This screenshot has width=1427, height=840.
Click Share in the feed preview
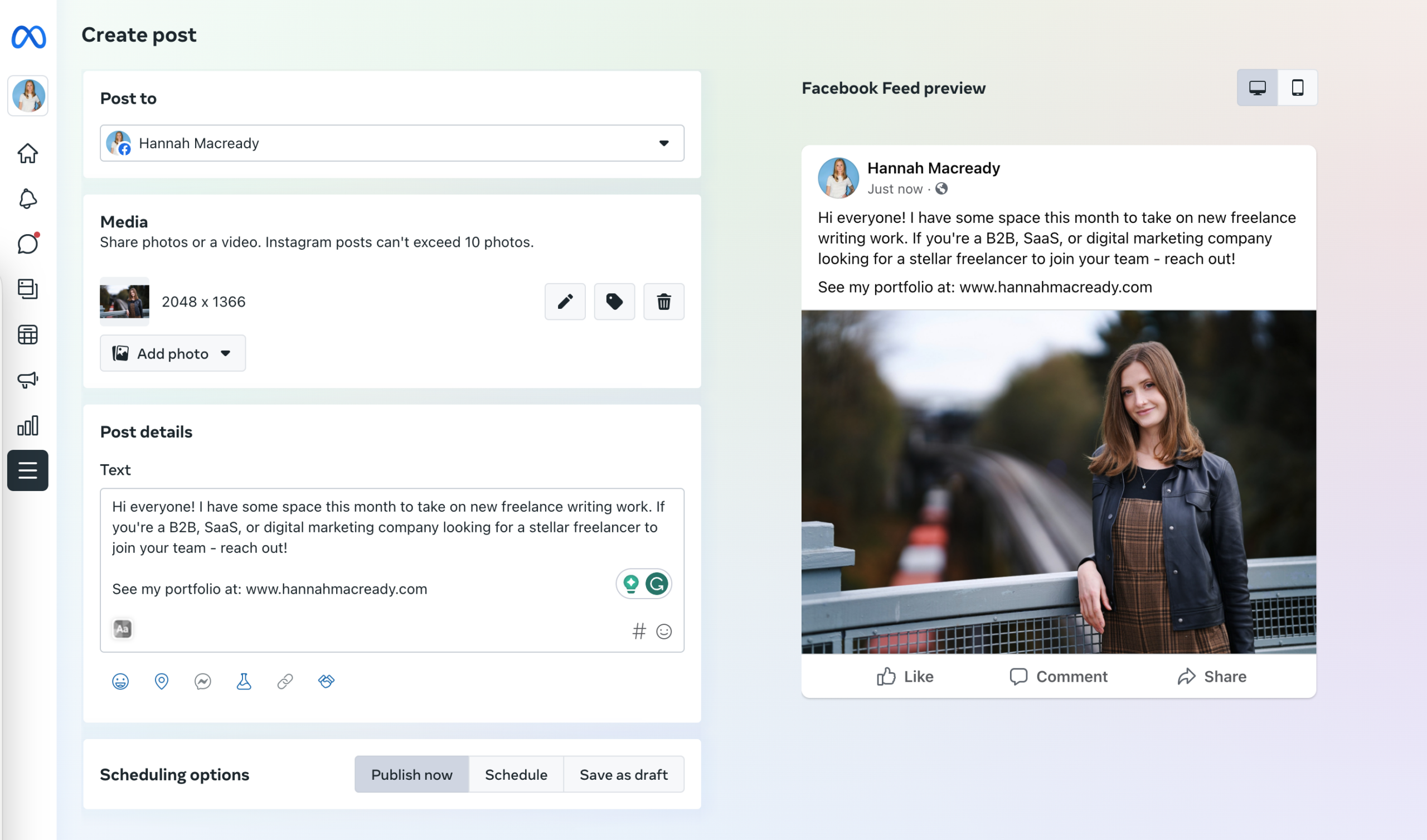coord(1212,676)
